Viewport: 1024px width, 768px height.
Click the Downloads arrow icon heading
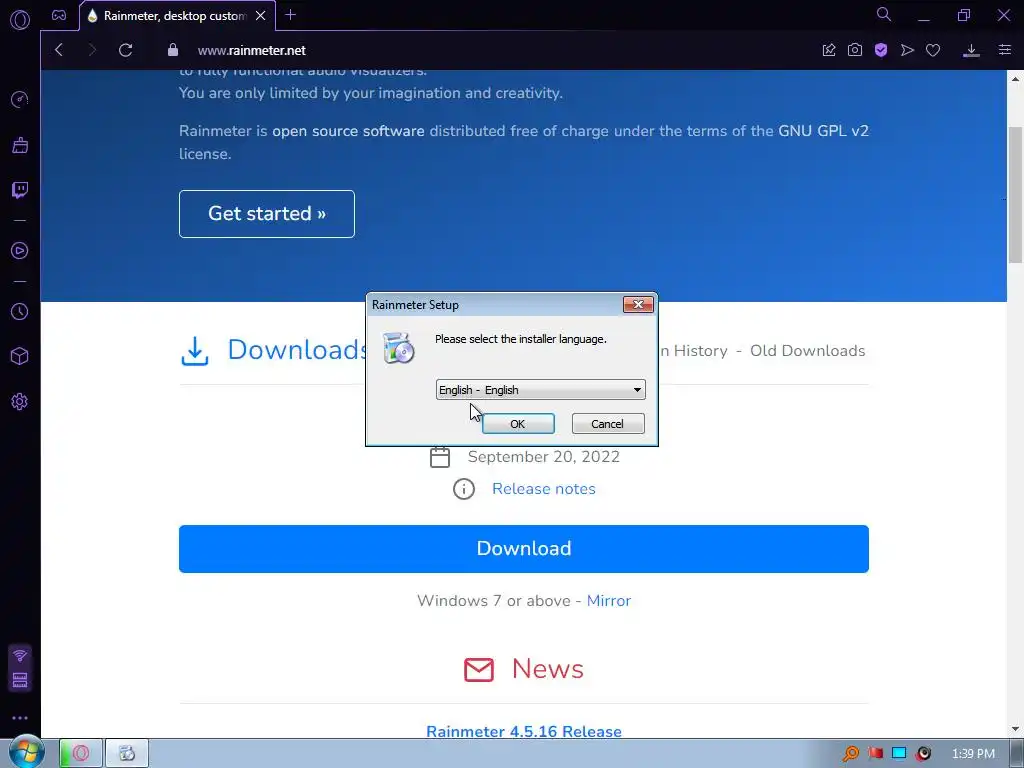tap(195, 351)
